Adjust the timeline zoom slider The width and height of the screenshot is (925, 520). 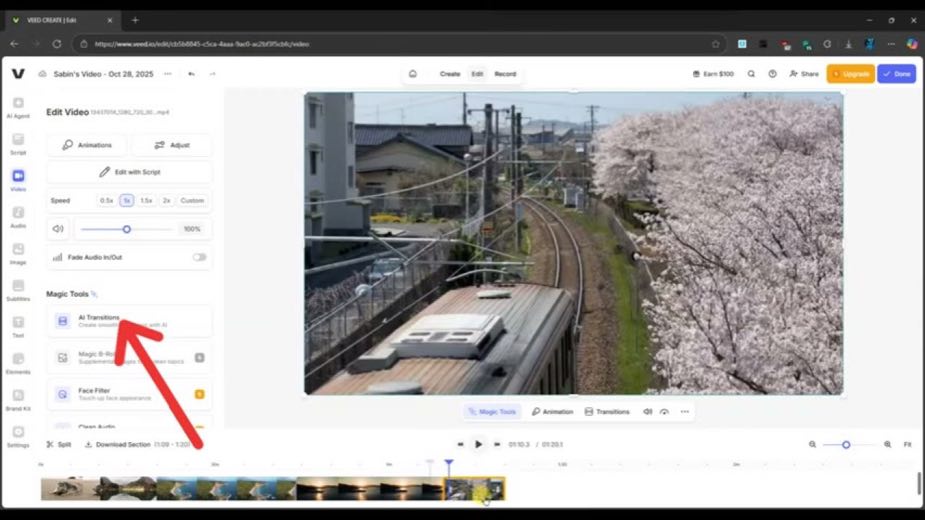pos(846,444)
